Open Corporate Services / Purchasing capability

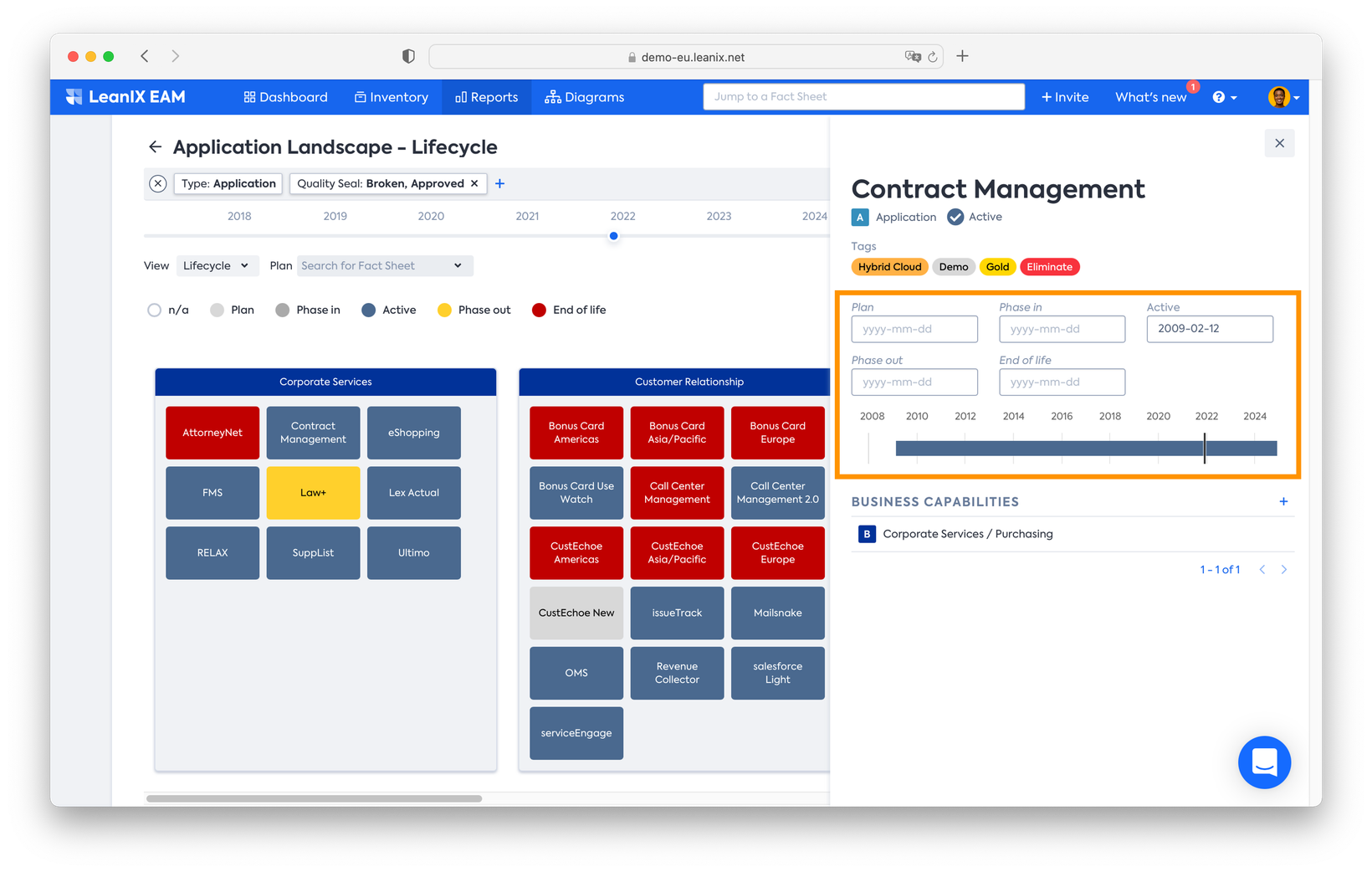tap(968, 534)
